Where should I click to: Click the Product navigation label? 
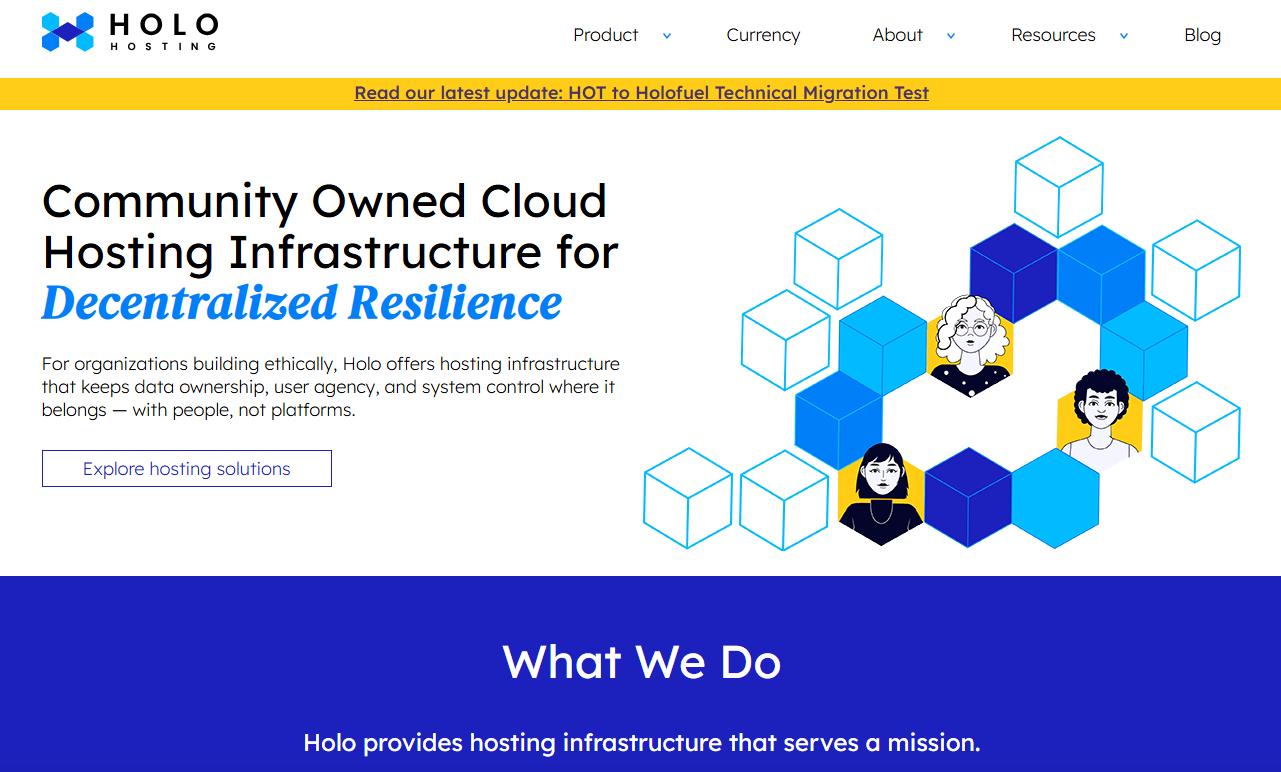[605, 35]
